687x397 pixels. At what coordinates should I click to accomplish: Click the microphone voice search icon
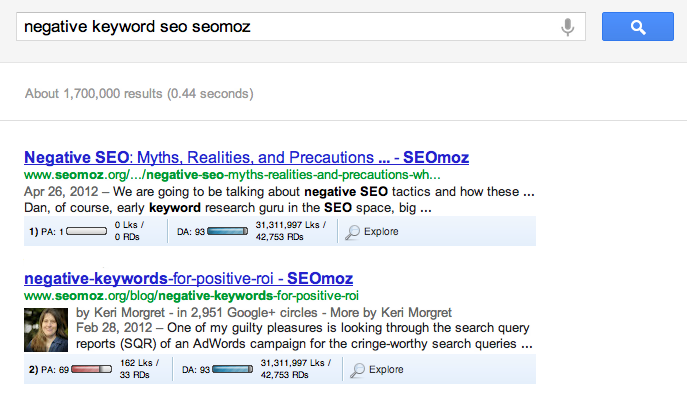point(567,27)
